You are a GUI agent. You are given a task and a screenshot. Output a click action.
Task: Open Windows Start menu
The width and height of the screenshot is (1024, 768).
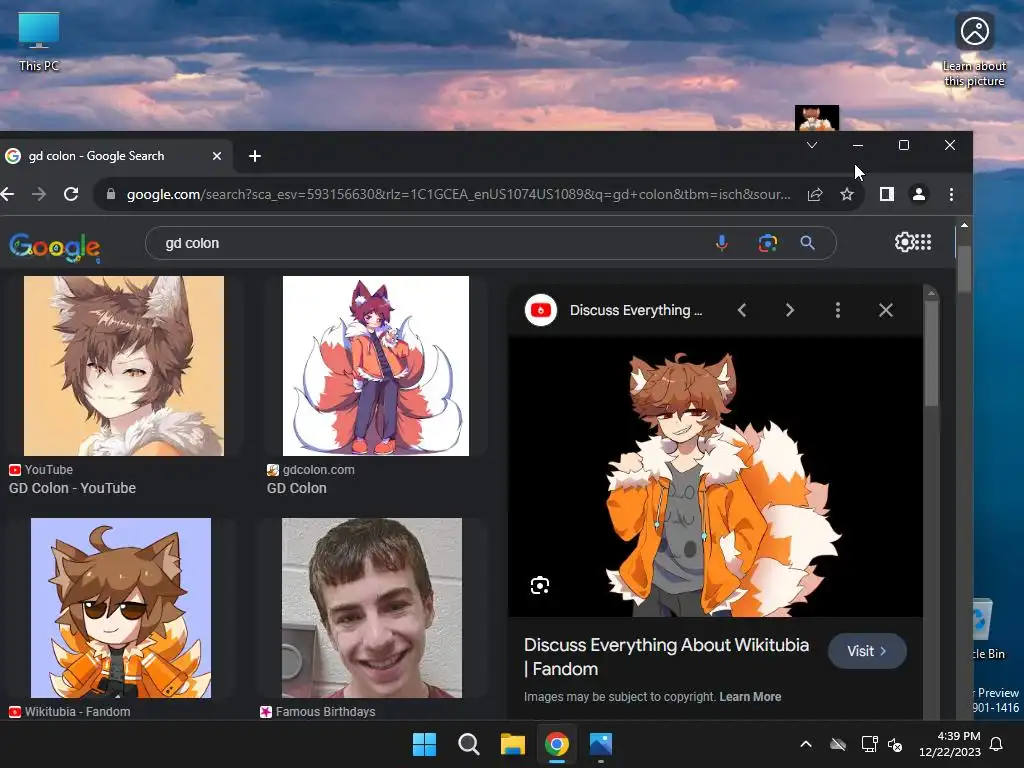coord(424,744)
